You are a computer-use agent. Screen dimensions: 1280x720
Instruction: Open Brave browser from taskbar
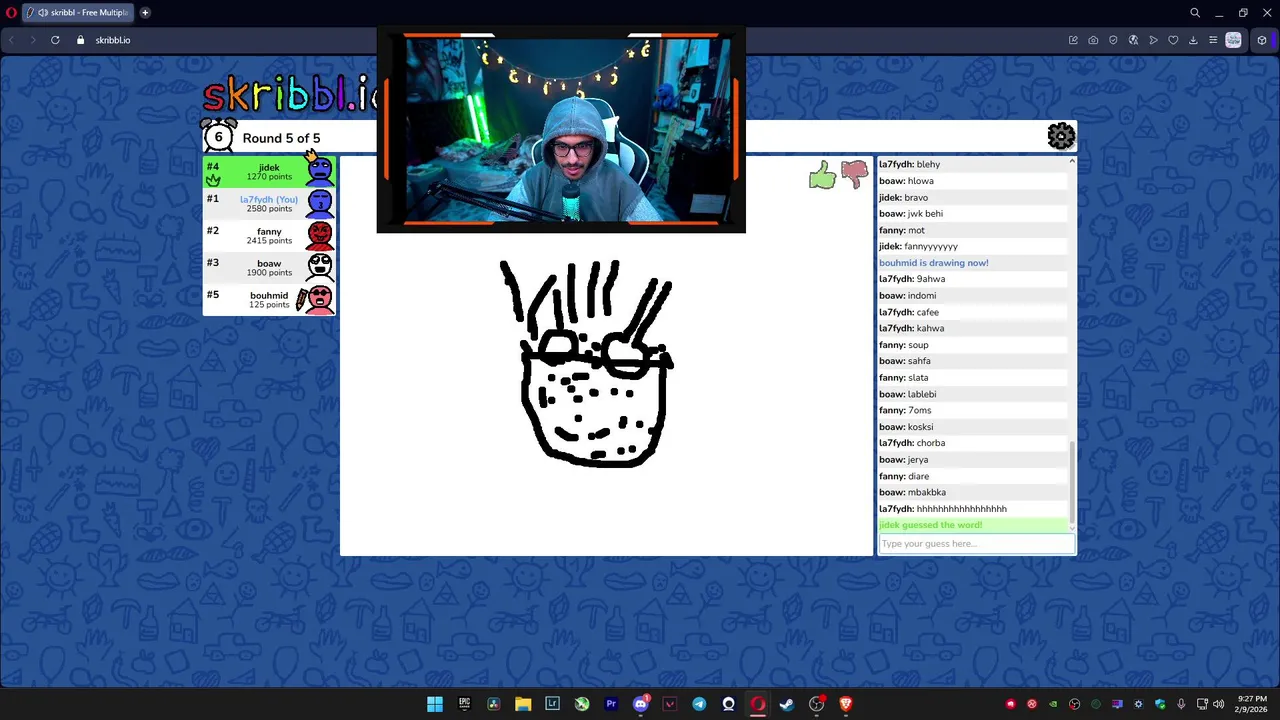(846, 704)
